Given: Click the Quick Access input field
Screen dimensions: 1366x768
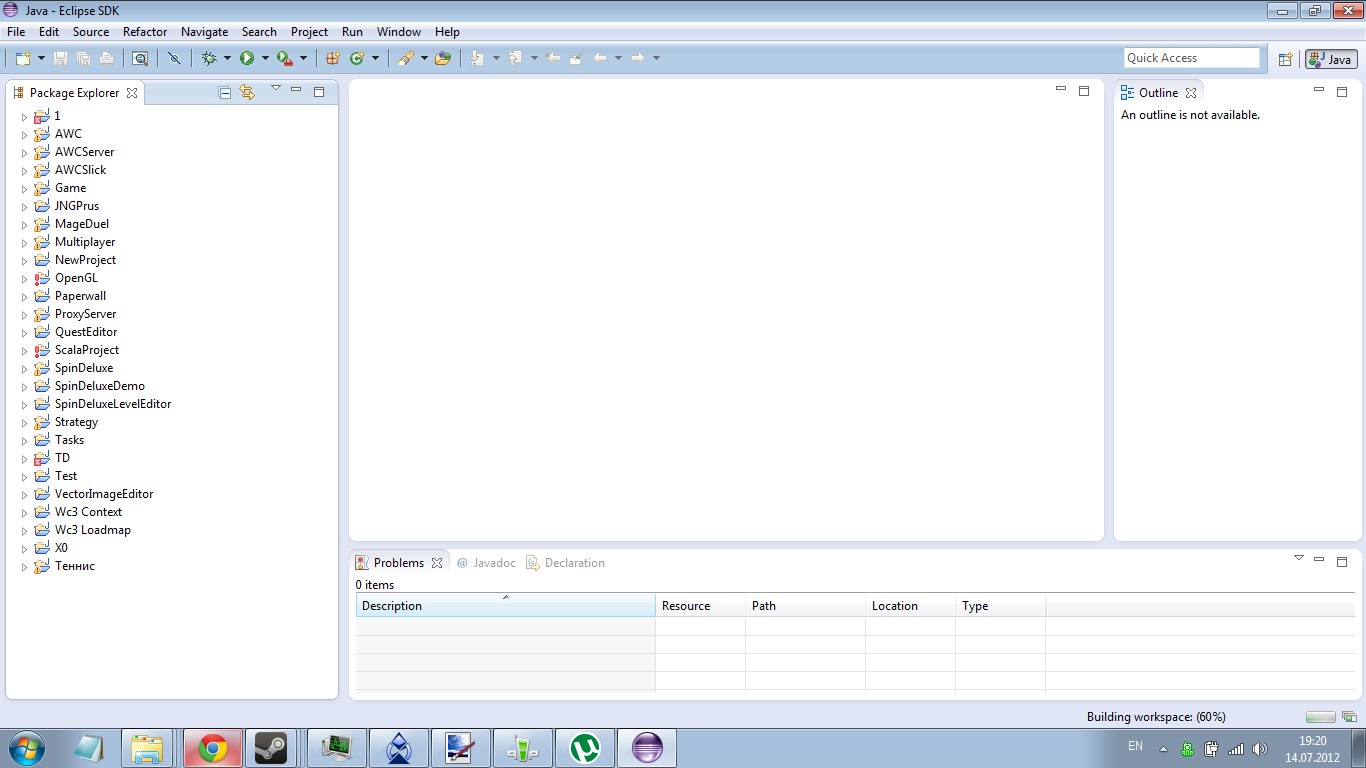Looking at the screenshot, I should [1192, 58].
